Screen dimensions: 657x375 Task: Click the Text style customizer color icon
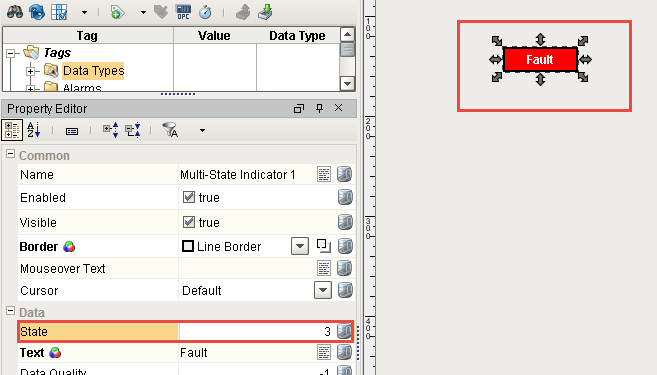[x=55, y=353]
